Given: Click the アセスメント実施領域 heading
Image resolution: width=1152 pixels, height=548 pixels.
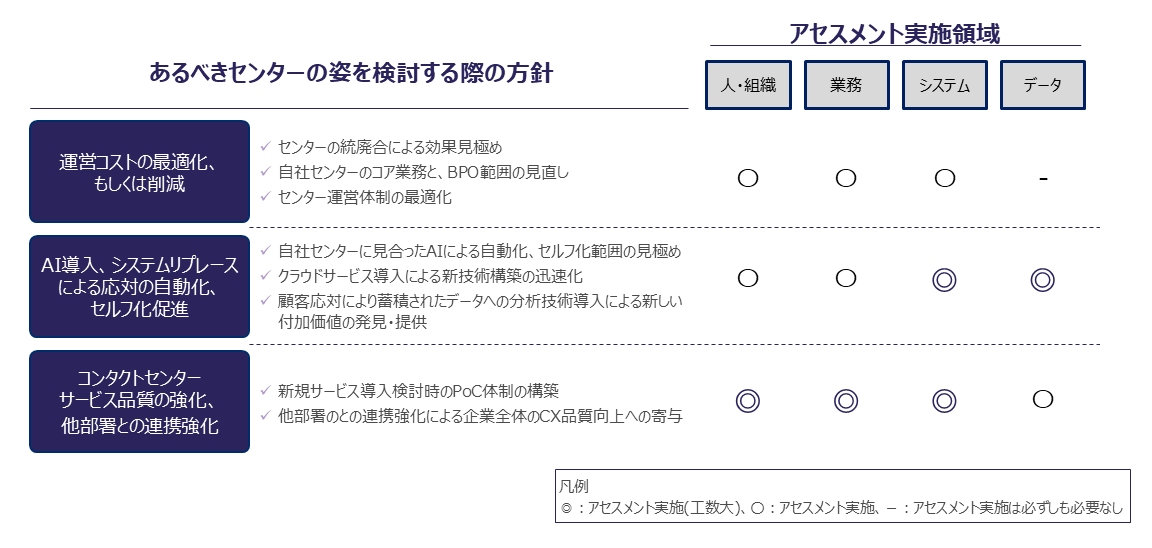Looking at the screenshot, I should (894, 33).
